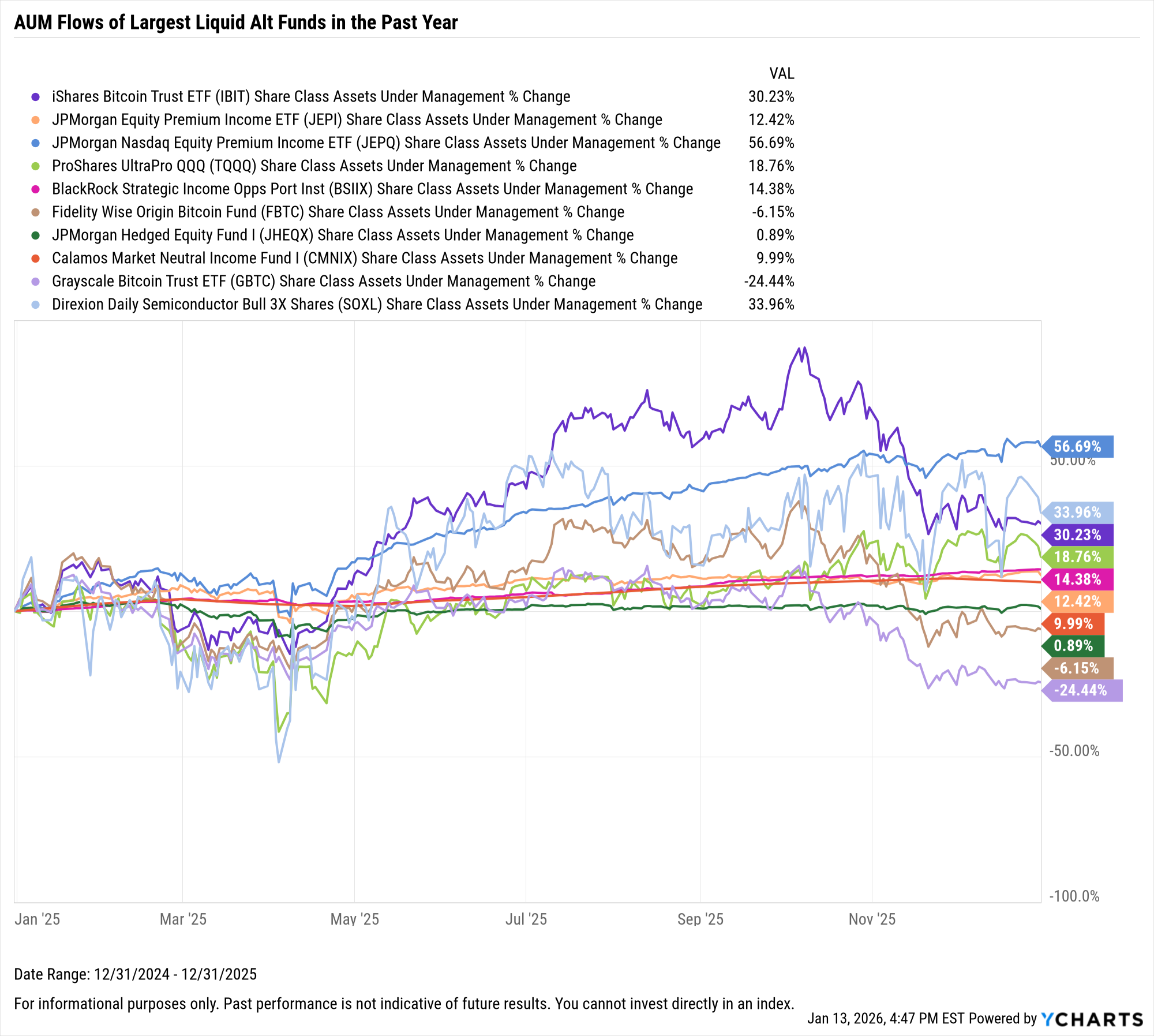Viewport: 1154px width, 1036px height.
Task: Click the YCharts logo
Action: click(1092, 1019)
